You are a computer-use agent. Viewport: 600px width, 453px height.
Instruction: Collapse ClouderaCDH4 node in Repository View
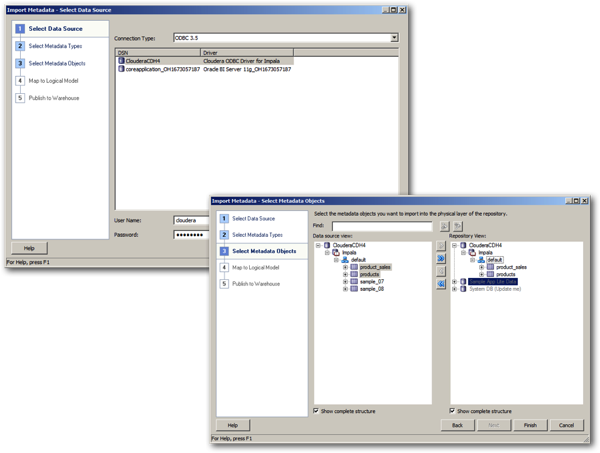click(x=455, y=245)
